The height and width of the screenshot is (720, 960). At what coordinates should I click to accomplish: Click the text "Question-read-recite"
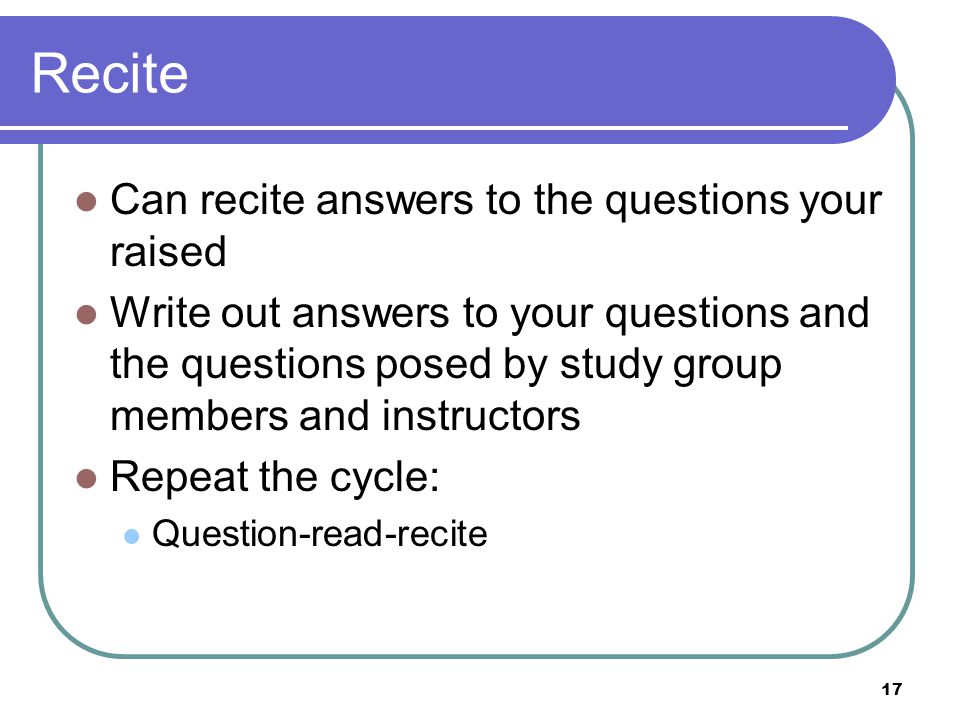point(320,533)
